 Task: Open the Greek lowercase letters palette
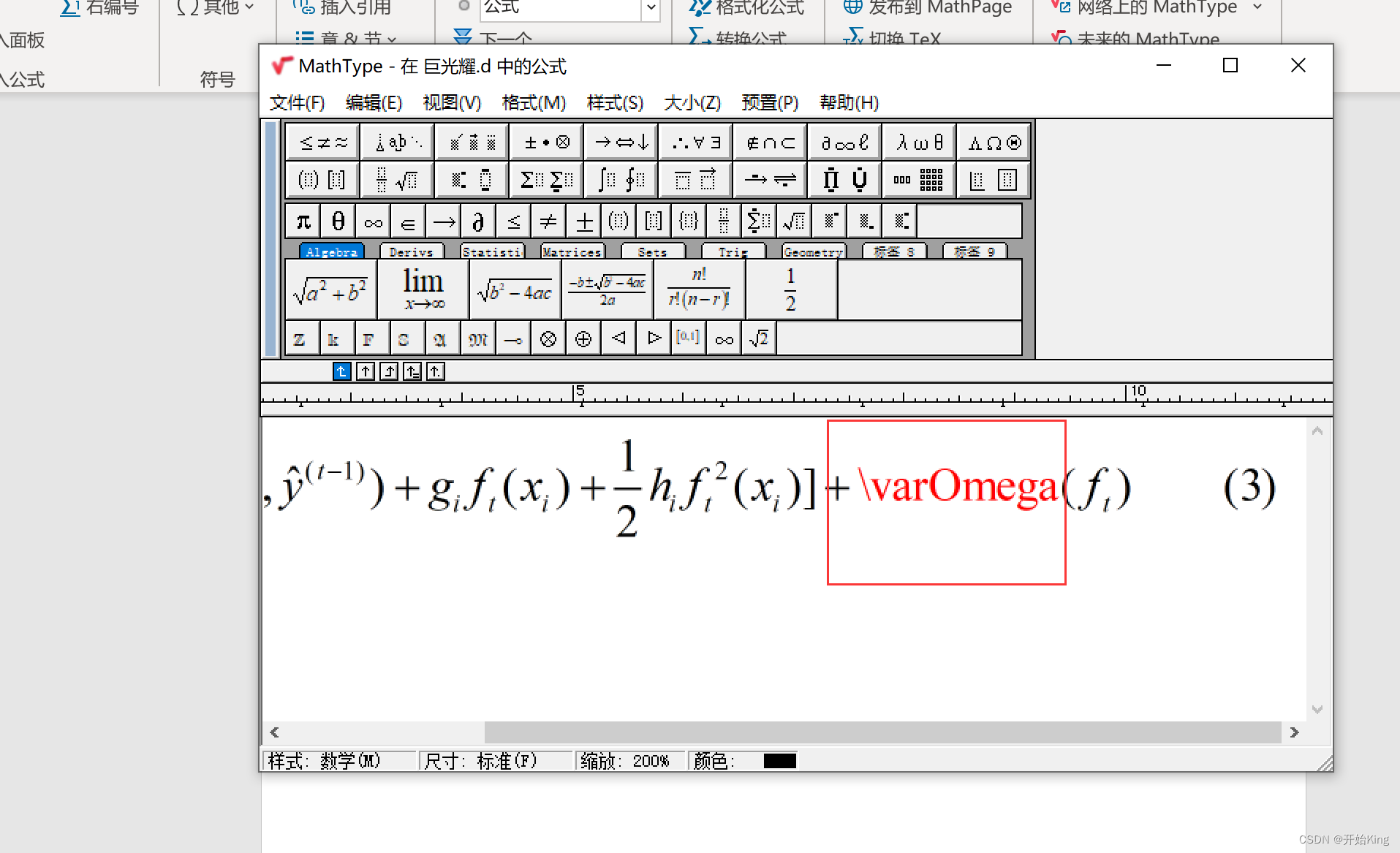[x=918, y=142]
